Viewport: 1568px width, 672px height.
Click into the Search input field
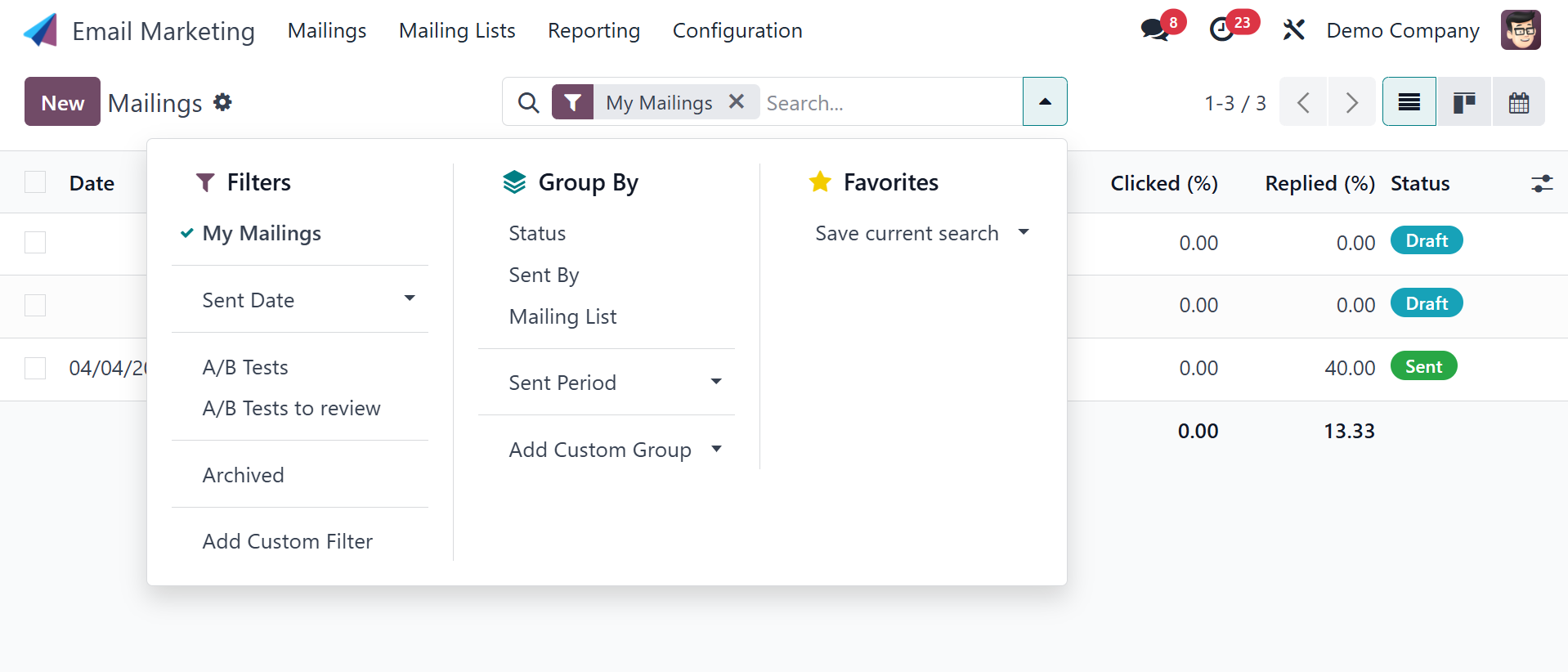coord(889,103)
